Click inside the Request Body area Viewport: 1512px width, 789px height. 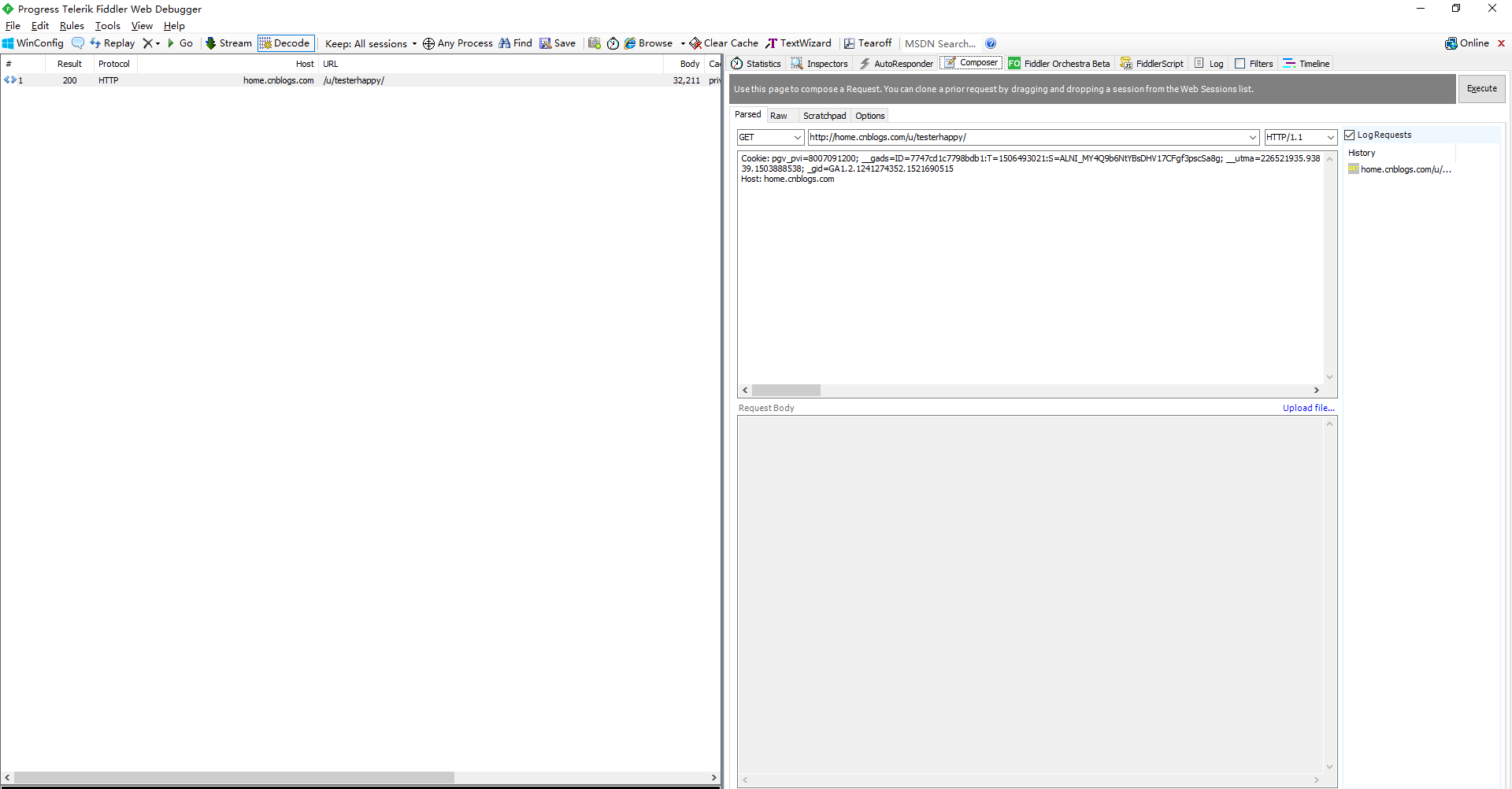[x=1030, y=595]
